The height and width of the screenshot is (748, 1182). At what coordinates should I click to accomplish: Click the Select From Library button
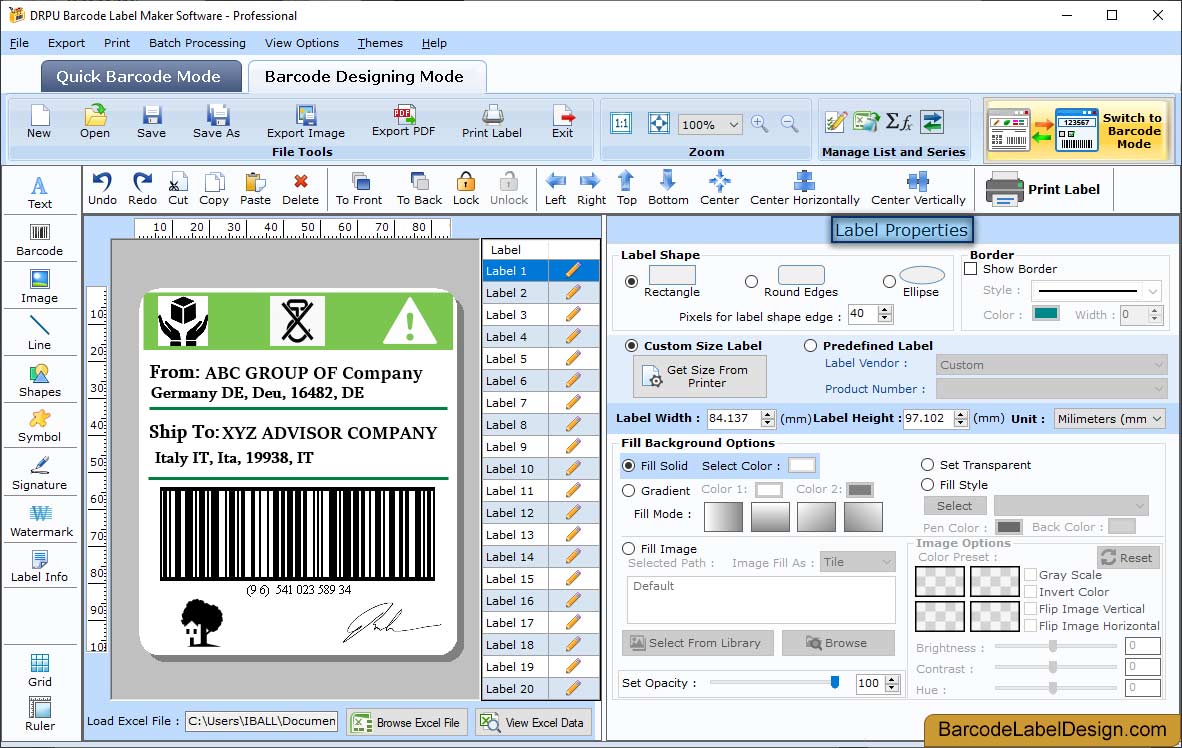click(698, 643)
